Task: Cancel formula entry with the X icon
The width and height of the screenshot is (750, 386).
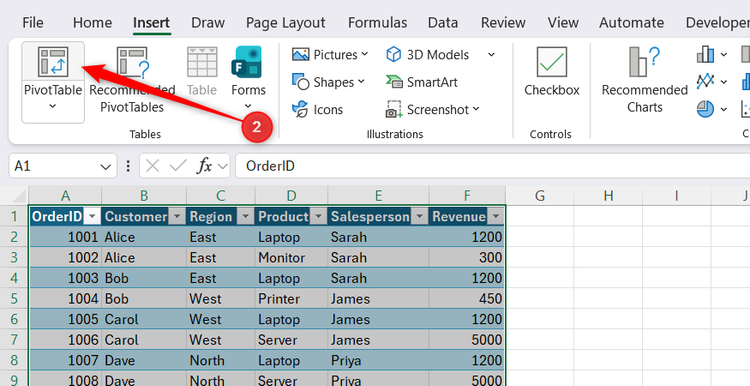Action: (153, 166)
